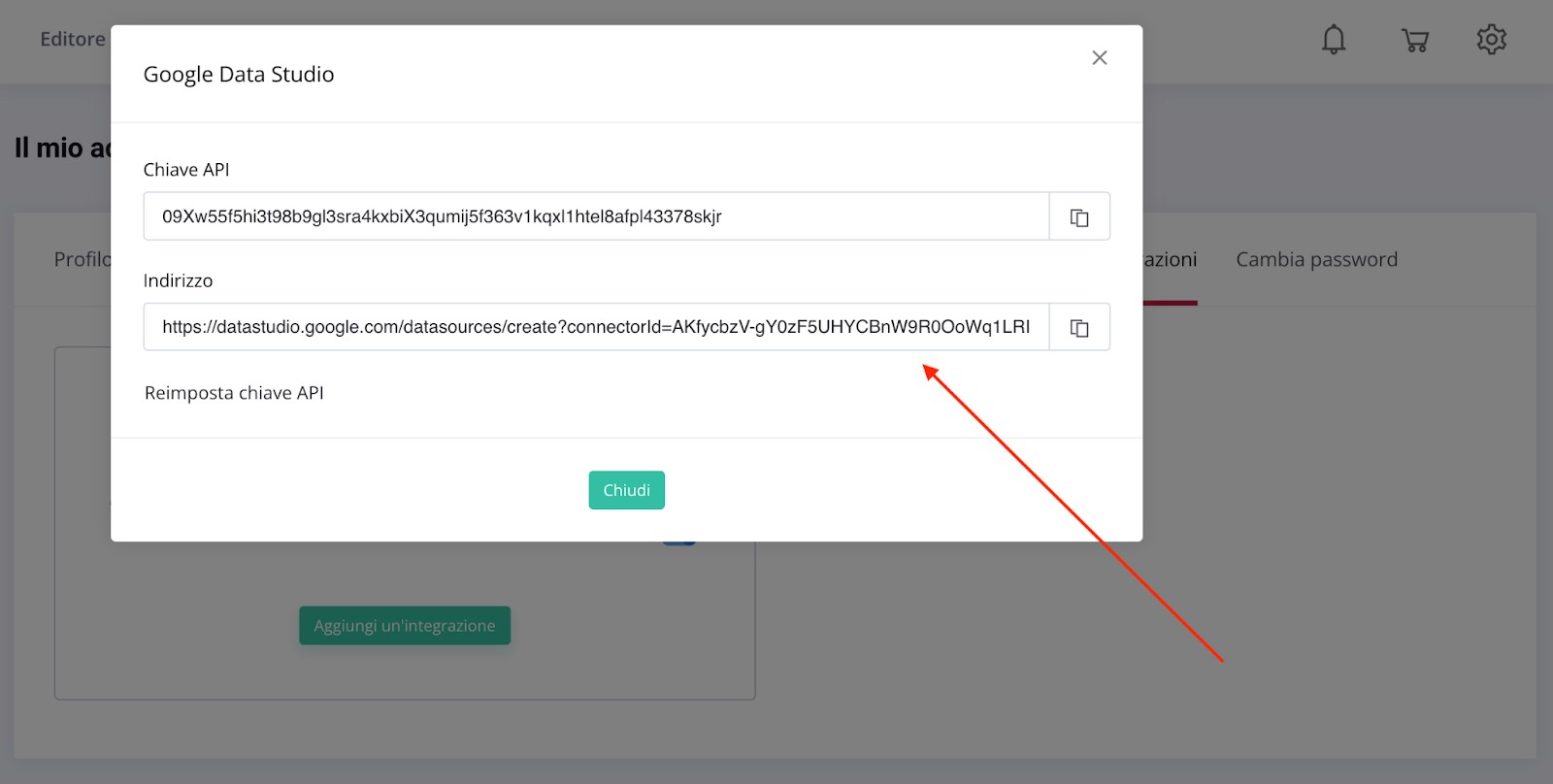The height and width of the screenshot is (784, 1553).
Task: Open the Editore menu item
Action: coord(73,40)
